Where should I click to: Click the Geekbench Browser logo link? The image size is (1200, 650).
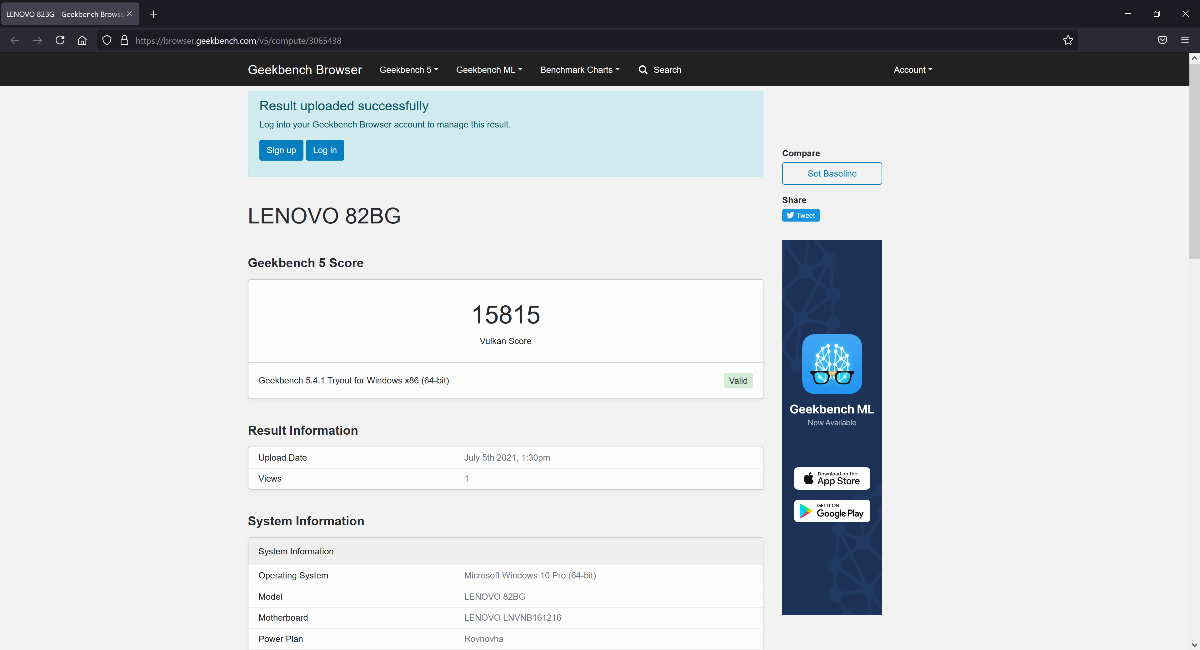tap(305, 70)
